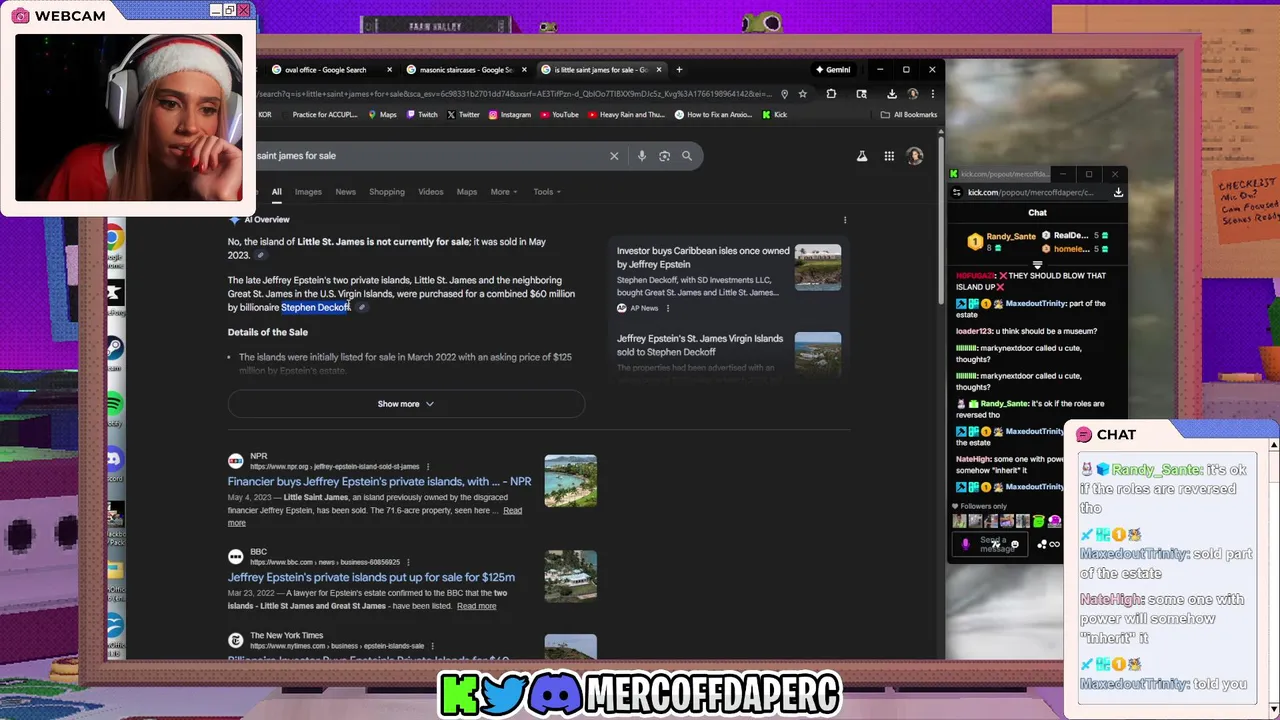The image size is (1280, 720).
Task: Open BBC private islands for sale result
Action: click(x=371, y=577)
